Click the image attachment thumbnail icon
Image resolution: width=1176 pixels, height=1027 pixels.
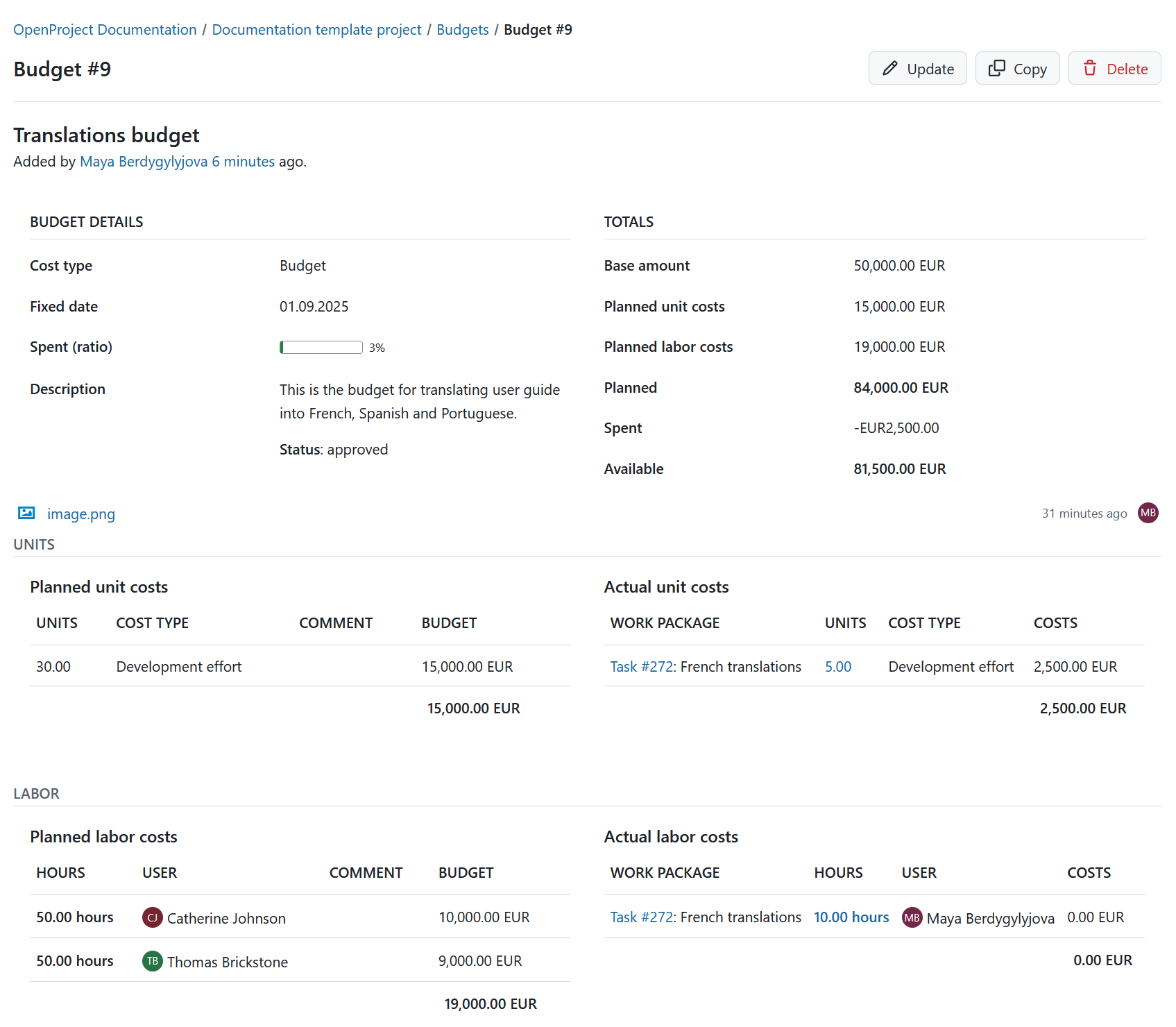(x=26, y=513)
